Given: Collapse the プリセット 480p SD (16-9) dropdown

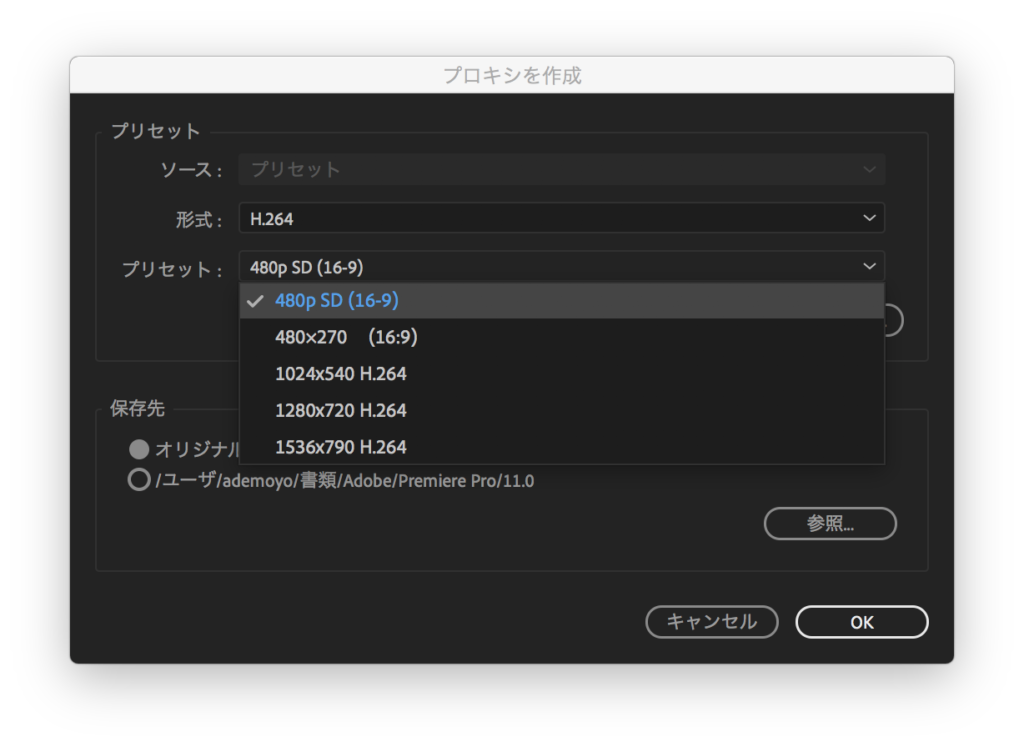Looking at the screenshot, I should [x=562, y=266].
